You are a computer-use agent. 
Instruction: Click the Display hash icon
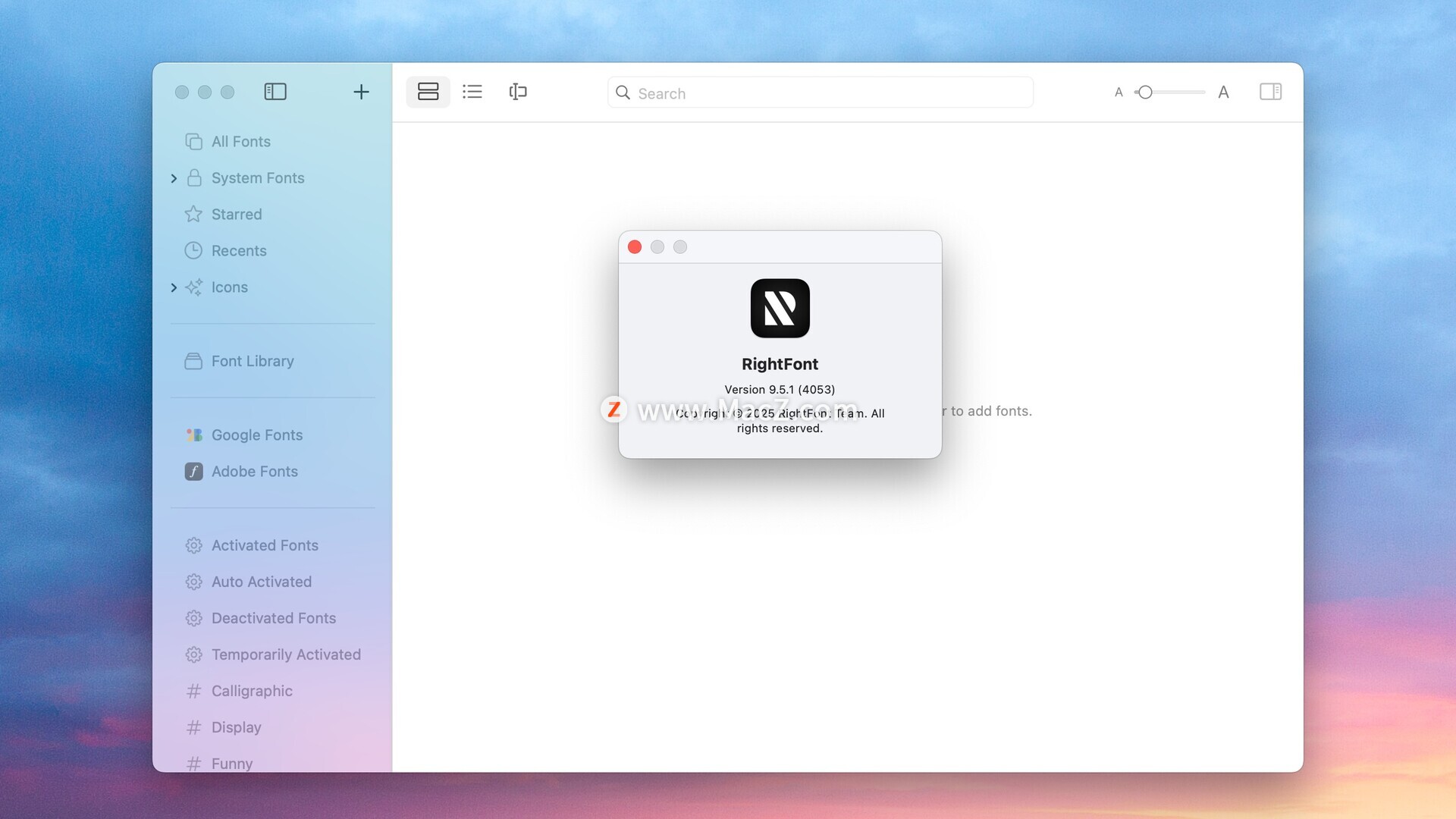pyautogui.click(x=193, y=727)
